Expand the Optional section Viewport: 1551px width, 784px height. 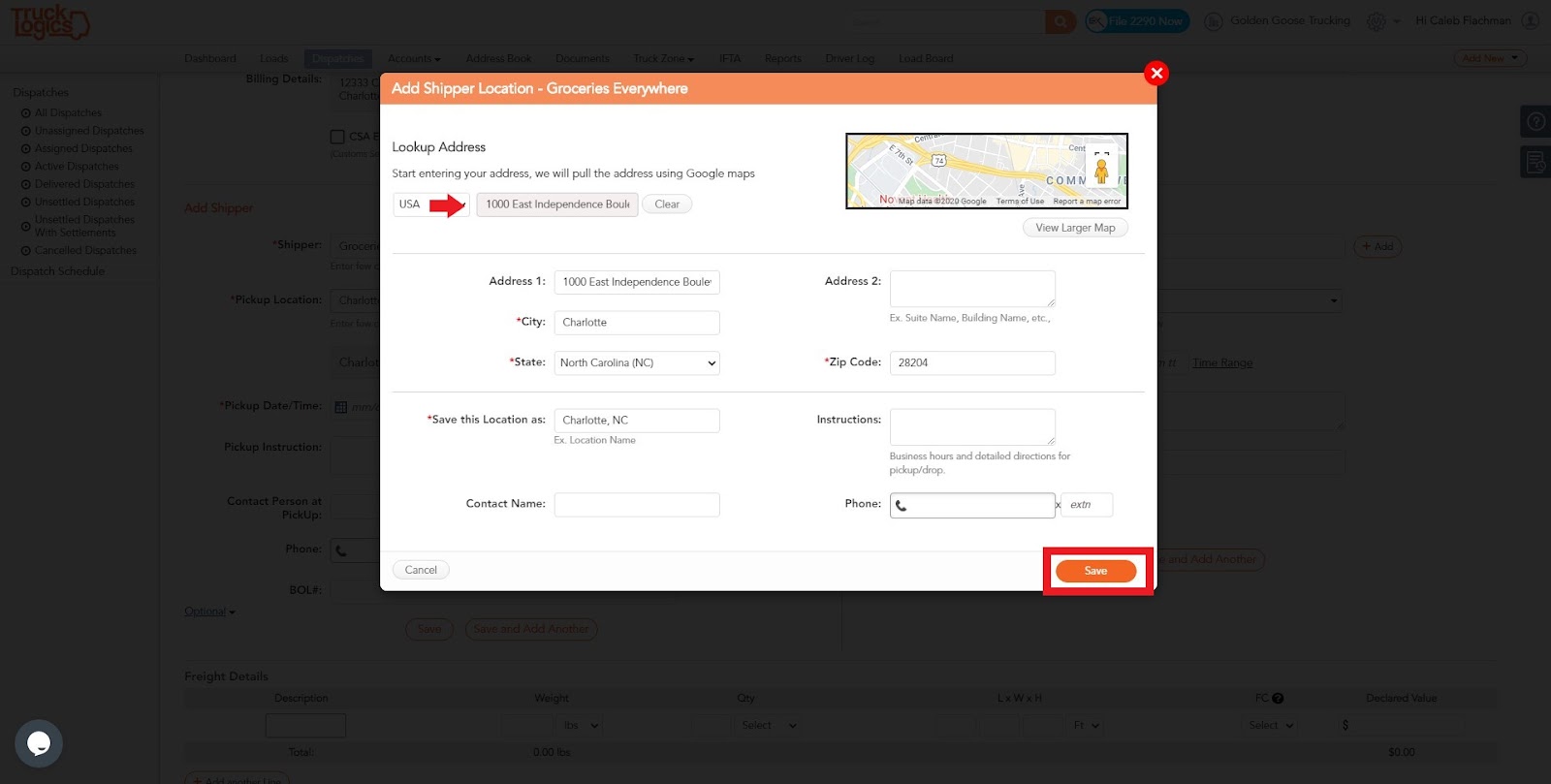point(209,612)
